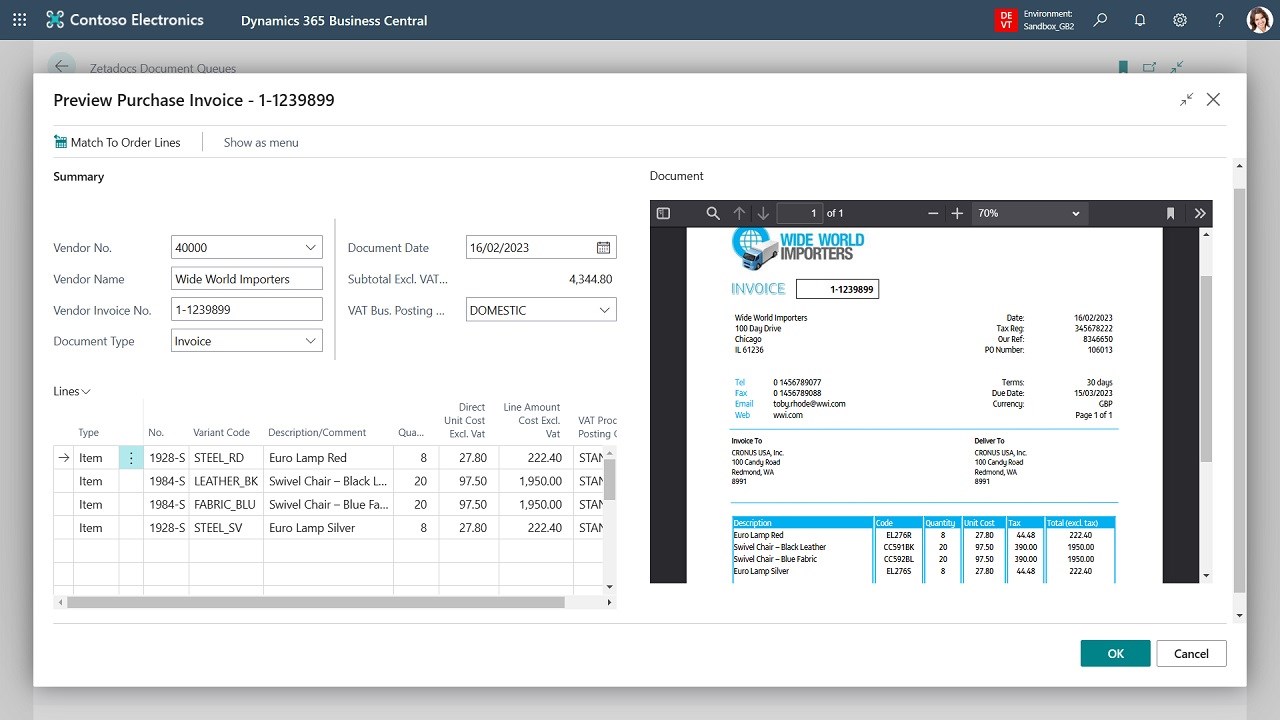This screenshot has width=1280, height=720.
Task: Select the STEEL_RD variant cell
Action: (x=226, y=458)
